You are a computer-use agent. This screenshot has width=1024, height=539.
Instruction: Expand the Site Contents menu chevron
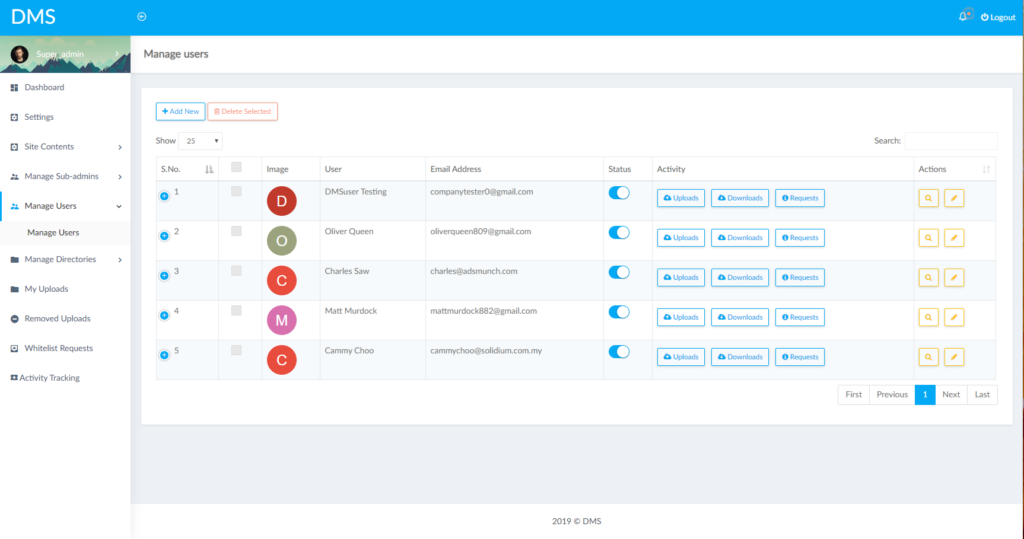[x=120, y=148]
